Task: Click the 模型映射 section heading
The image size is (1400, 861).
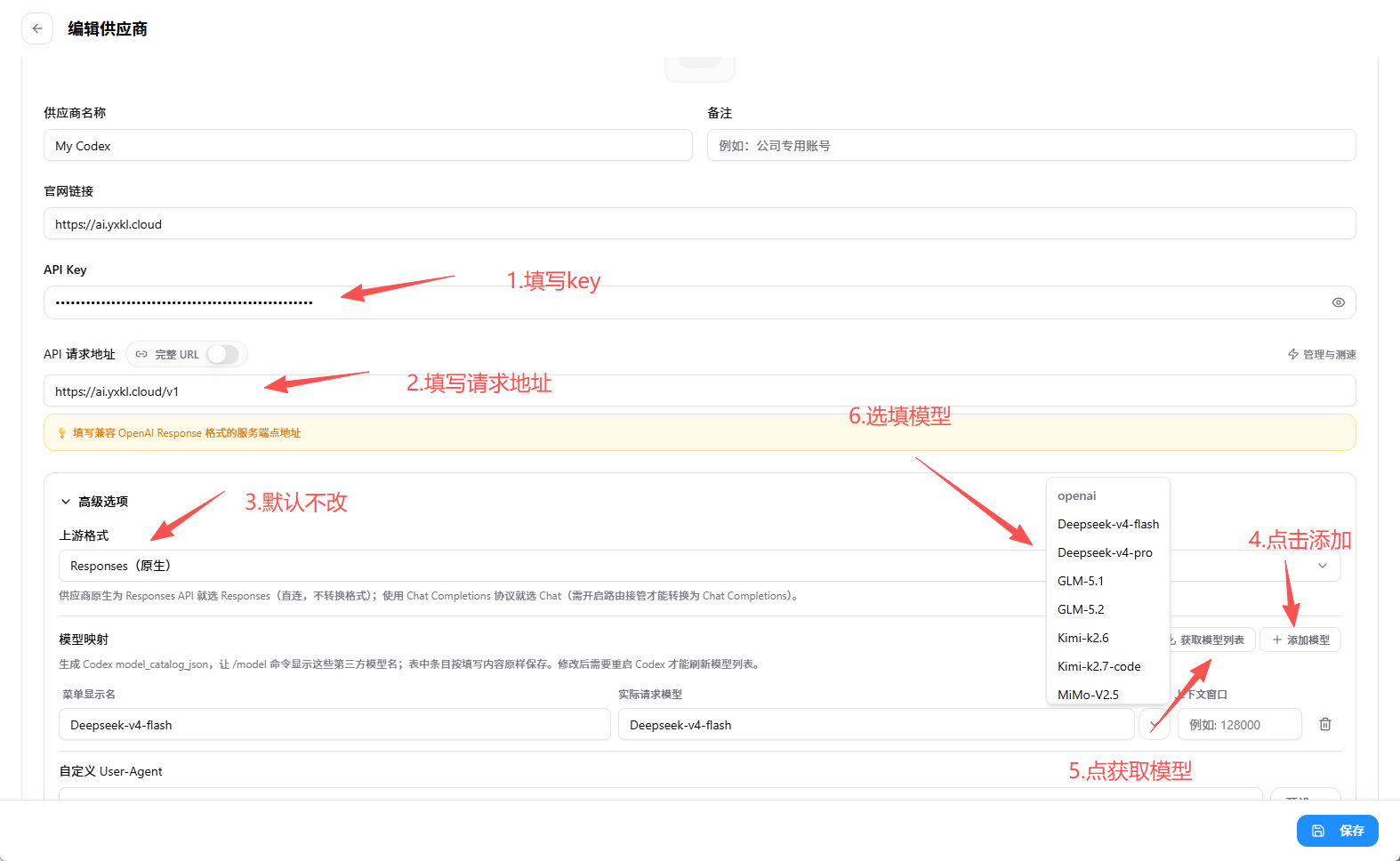Action: [x=84, y=640]
